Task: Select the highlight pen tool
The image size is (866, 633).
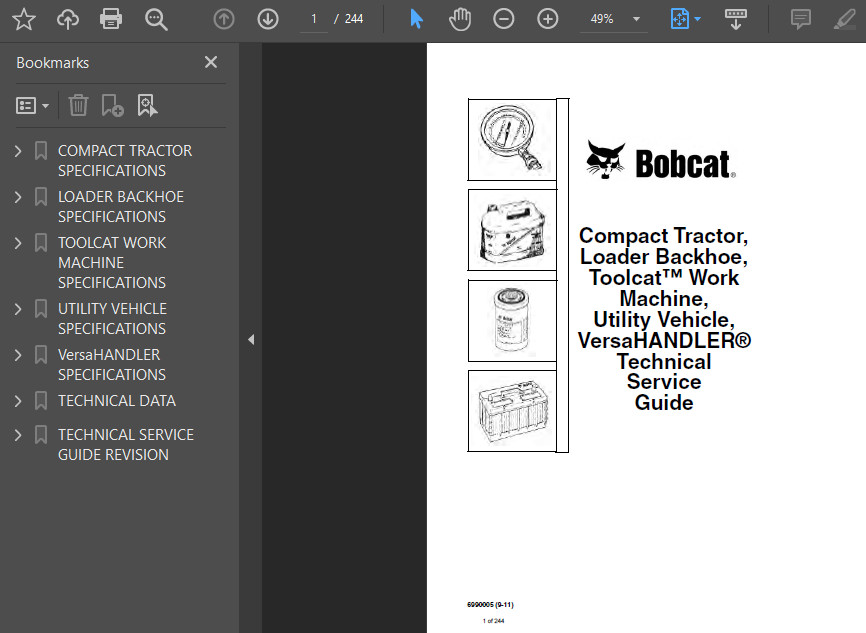Action: pyautogui.click(x=845, y=19)
